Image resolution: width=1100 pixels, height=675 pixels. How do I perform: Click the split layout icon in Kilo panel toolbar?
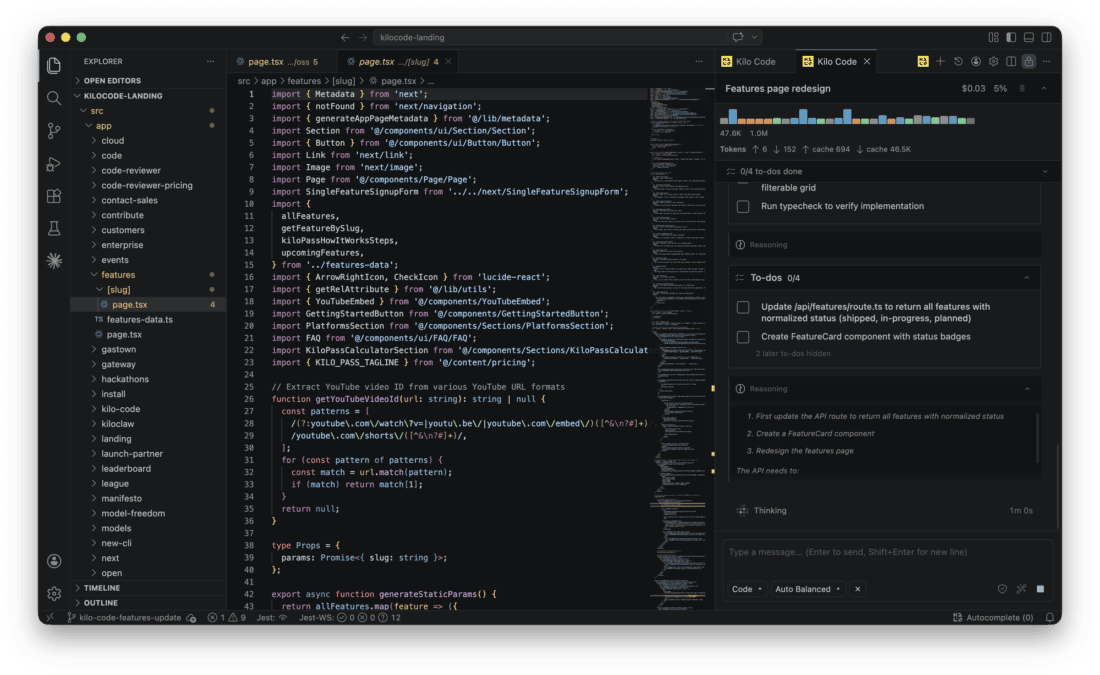coord(1011,62)
